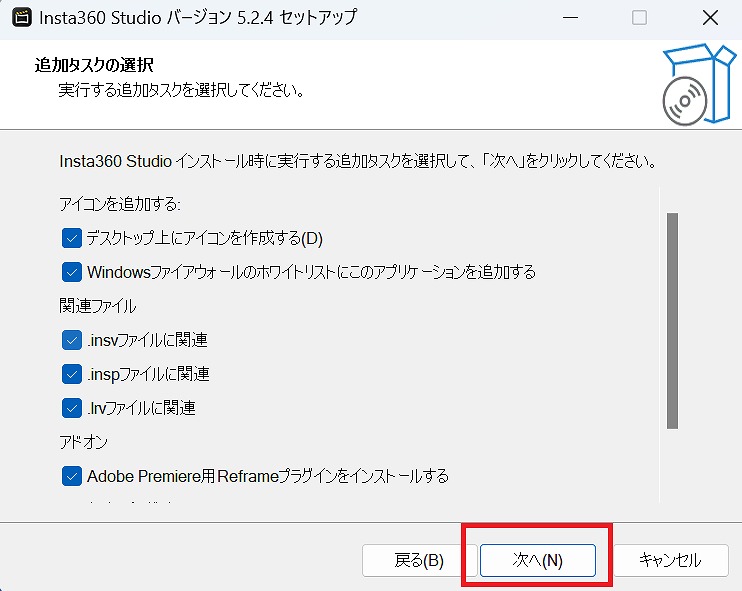742x591 pixels.
Task: Click the アドオン section label
Action: click(x=83, y=442)
